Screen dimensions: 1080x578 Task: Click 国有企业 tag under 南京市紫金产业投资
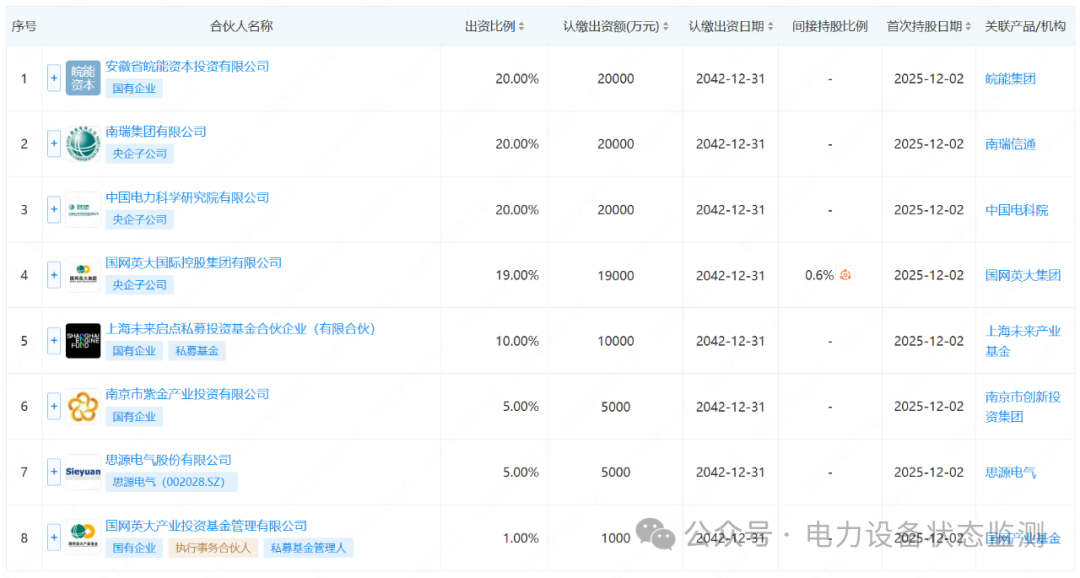[x=134, y=417]
